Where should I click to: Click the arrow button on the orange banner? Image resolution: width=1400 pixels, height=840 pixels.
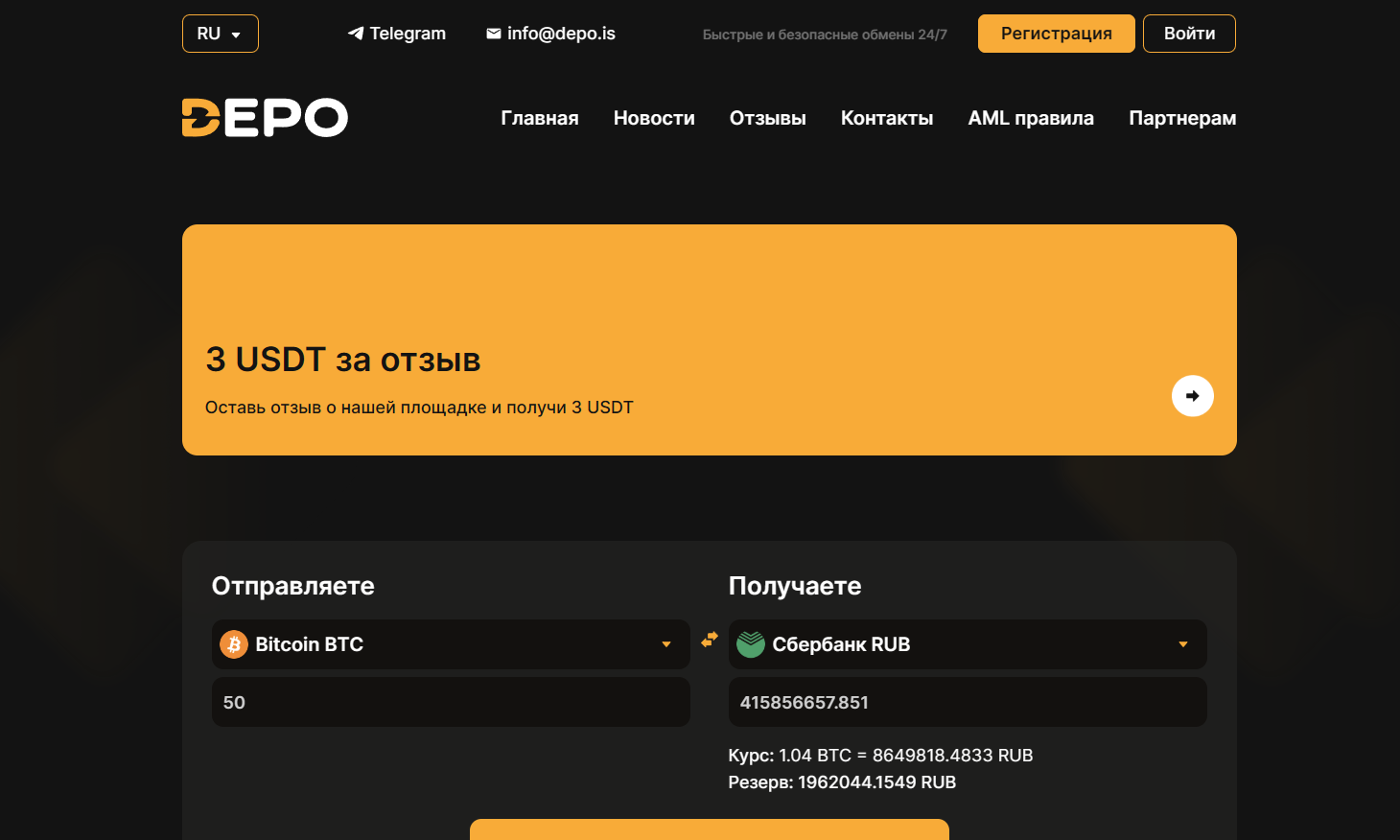pos(1193,396)
